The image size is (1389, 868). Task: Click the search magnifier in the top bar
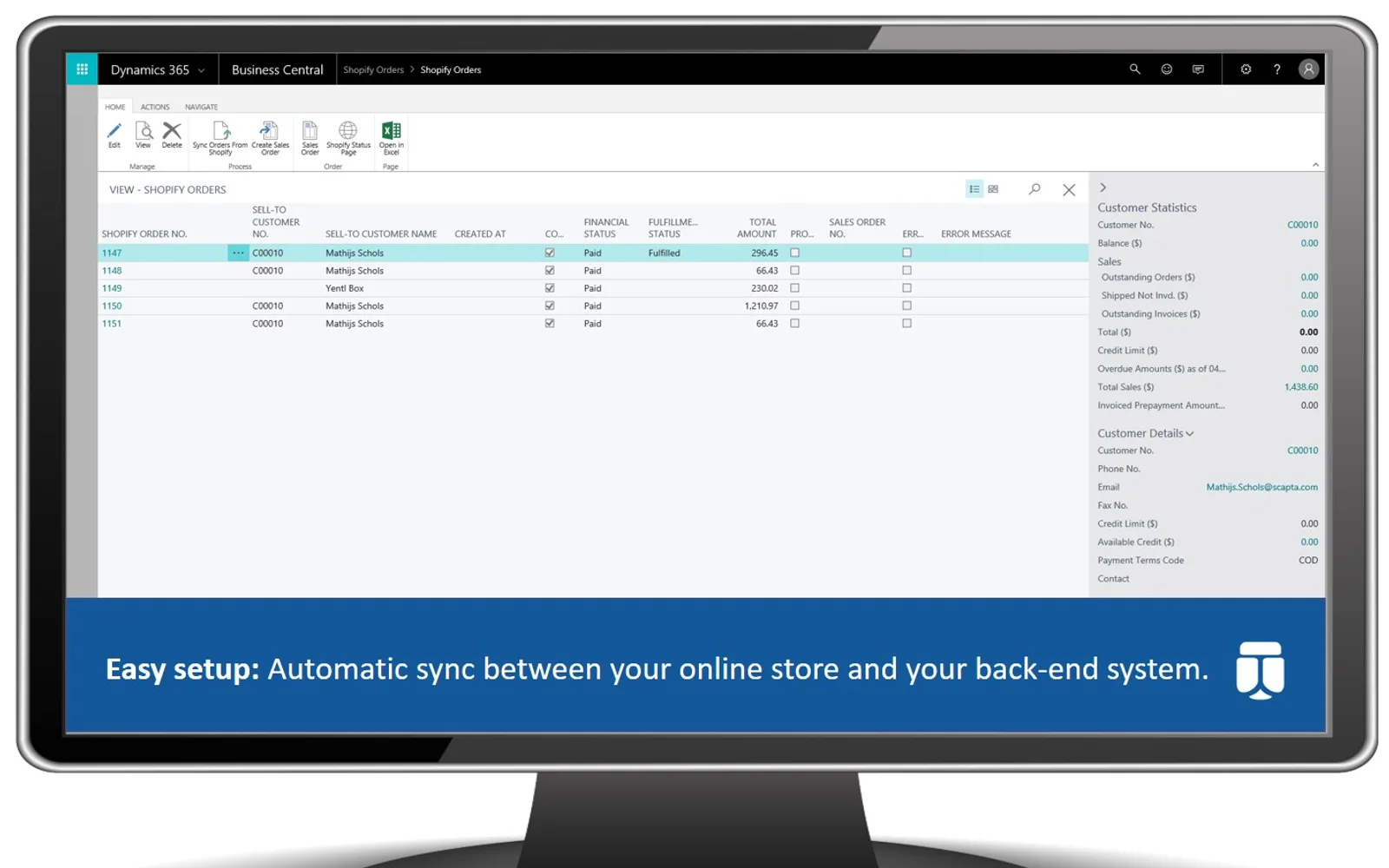click(1135, 69)
